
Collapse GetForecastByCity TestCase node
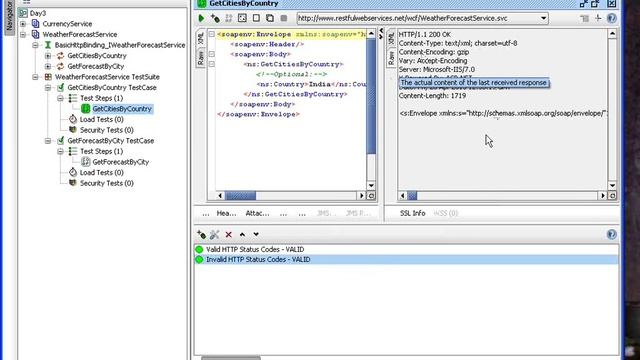click(48, 140)
